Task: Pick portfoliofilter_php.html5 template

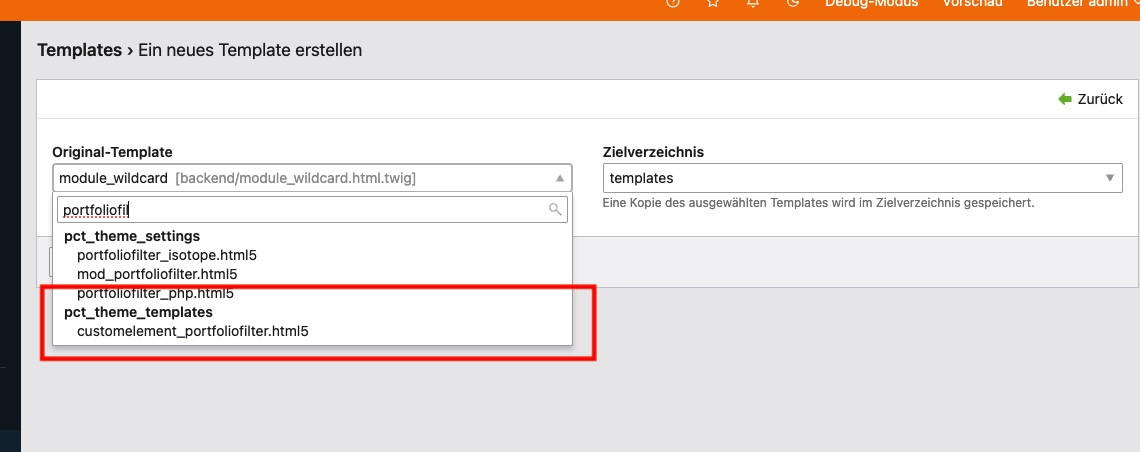Action: click(155, 294)
